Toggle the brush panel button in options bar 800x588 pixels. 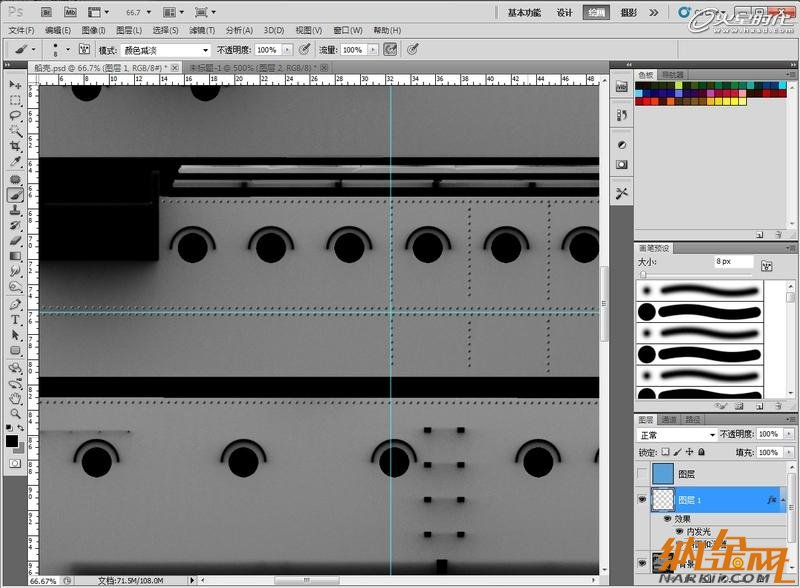click(85, 50)
